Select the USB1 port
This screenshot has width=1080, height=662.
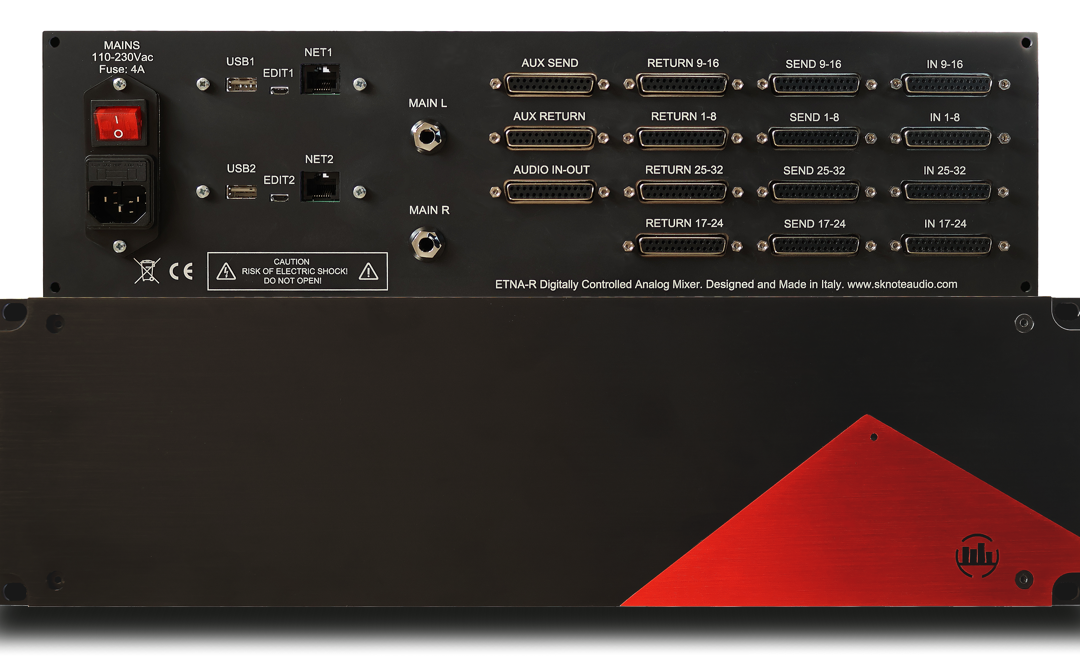point(241,85)
